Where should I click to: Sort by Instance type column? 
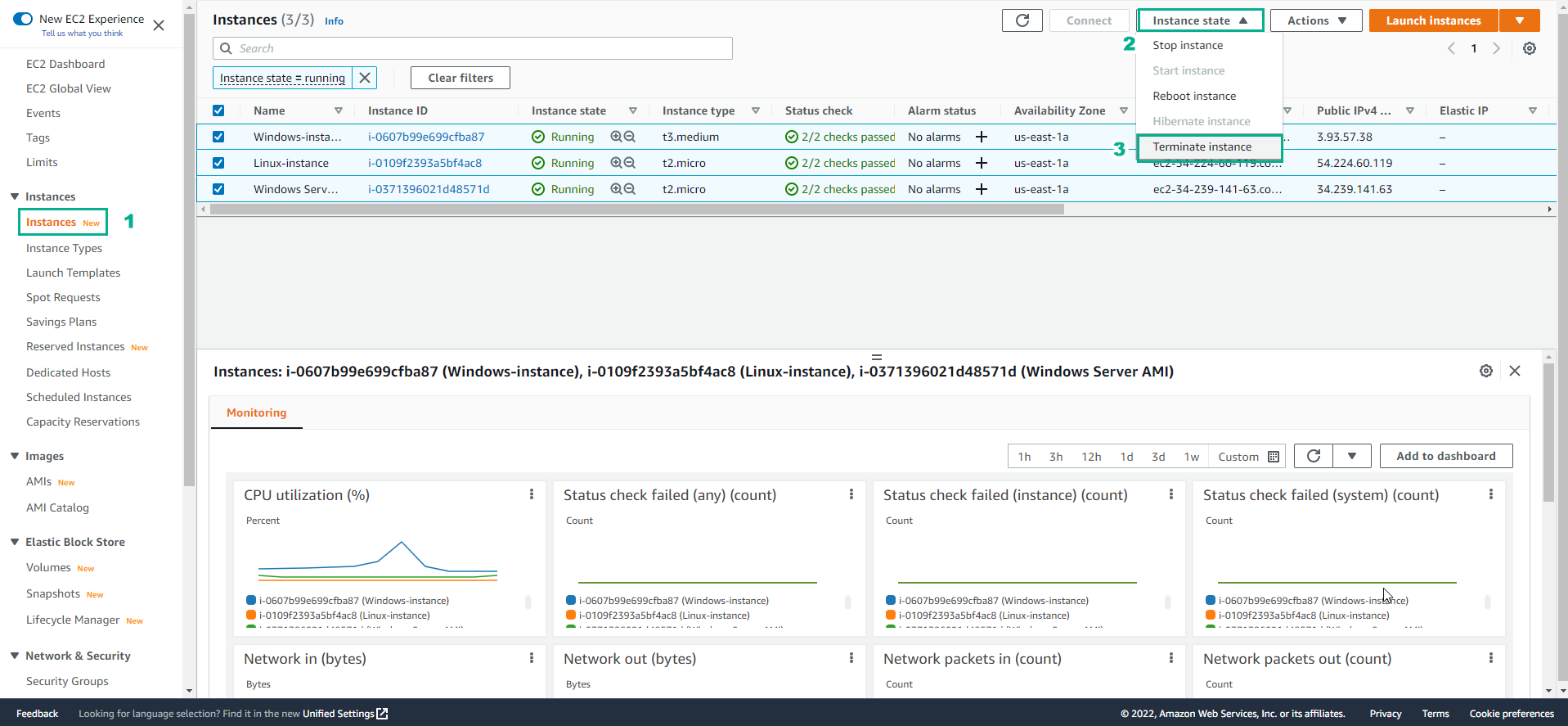(755, 110)
